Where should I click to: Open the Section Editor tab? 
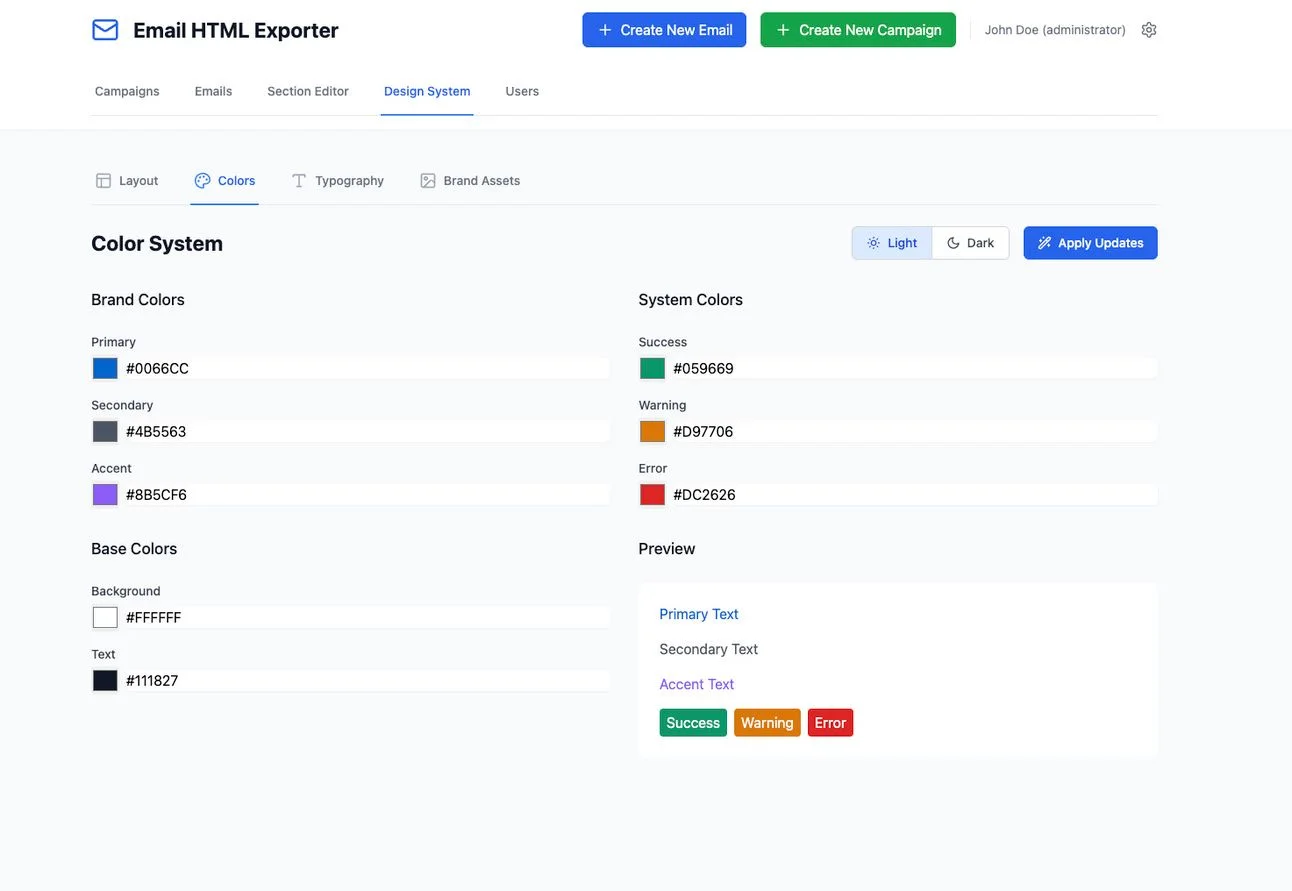pos(308,91)
